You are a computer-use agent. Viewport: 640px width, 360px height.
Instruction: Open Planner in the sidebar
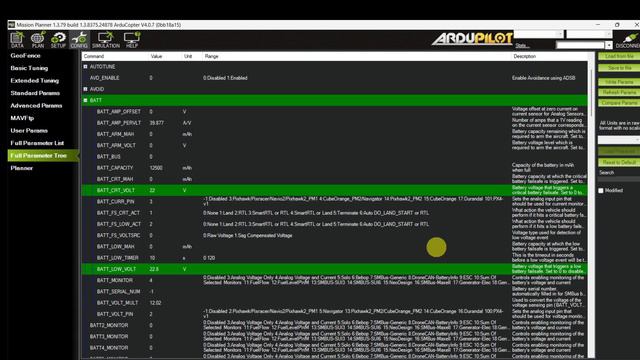coord(22,168)
